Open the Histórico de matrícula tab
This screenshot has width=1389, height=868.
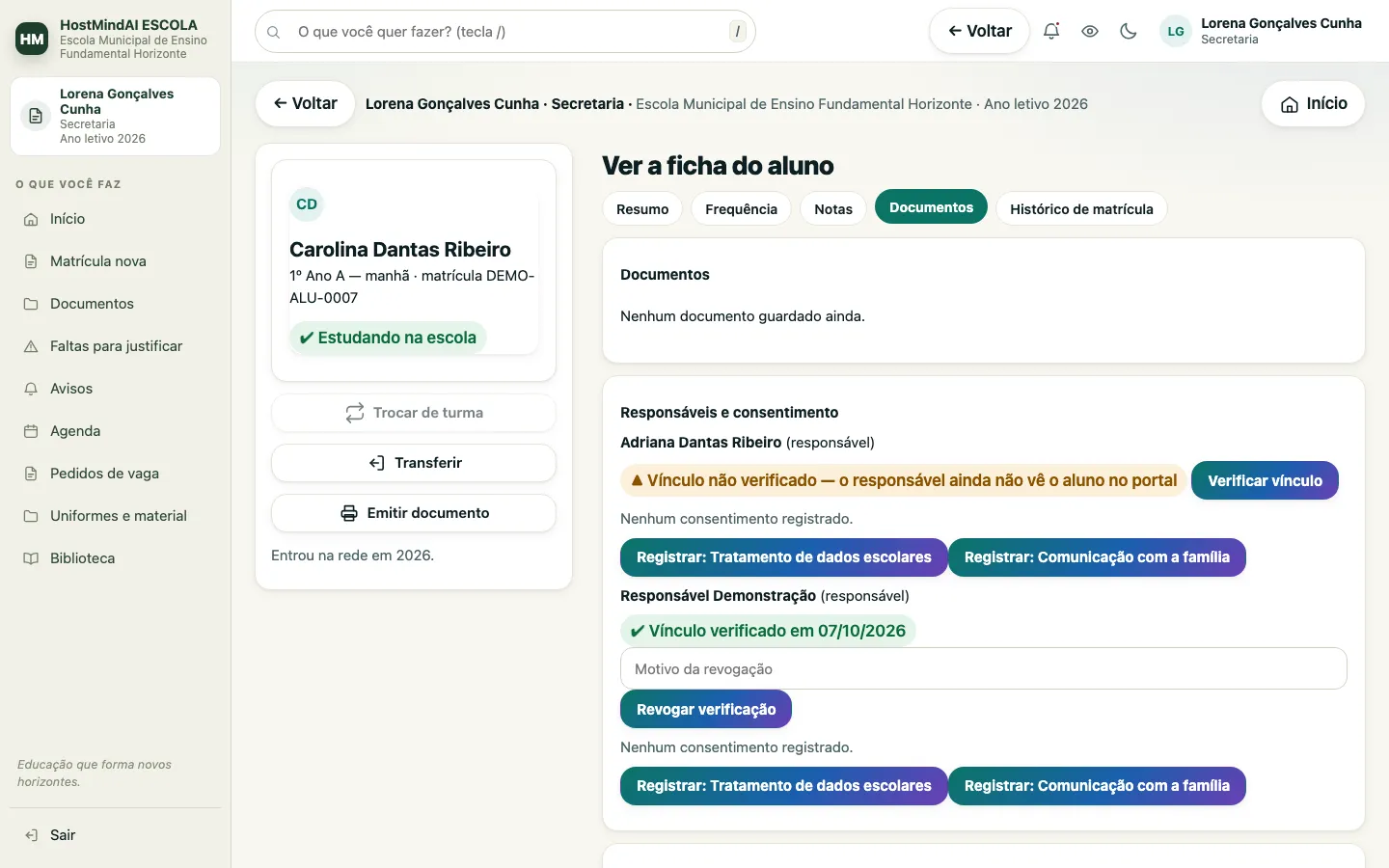point(1081,209)
